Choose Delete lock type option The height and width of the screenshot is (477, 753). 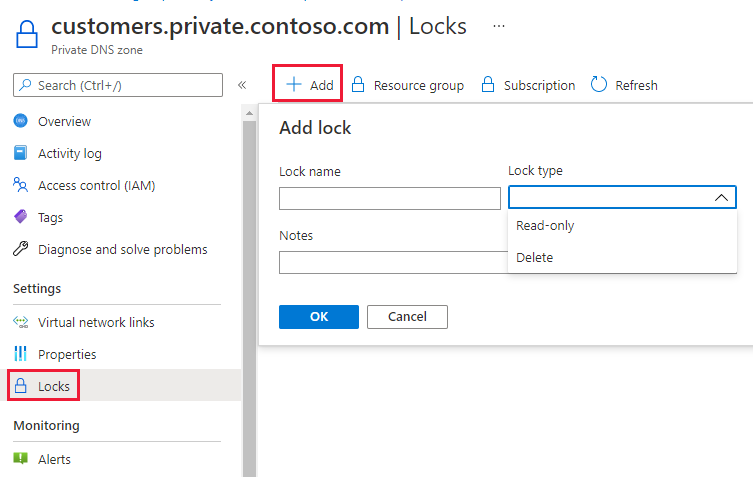[x=535, y=258]
